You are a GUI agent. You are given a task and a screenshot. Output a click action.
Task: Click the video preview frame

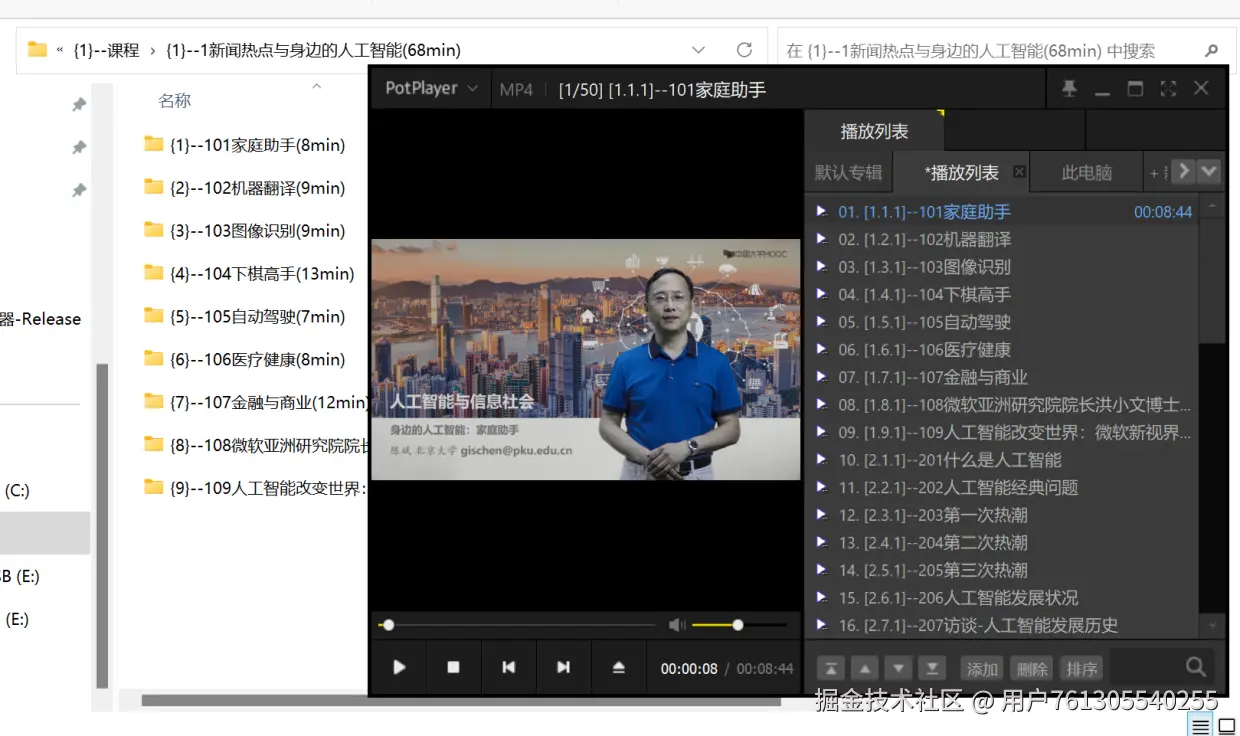coord(586,360)
